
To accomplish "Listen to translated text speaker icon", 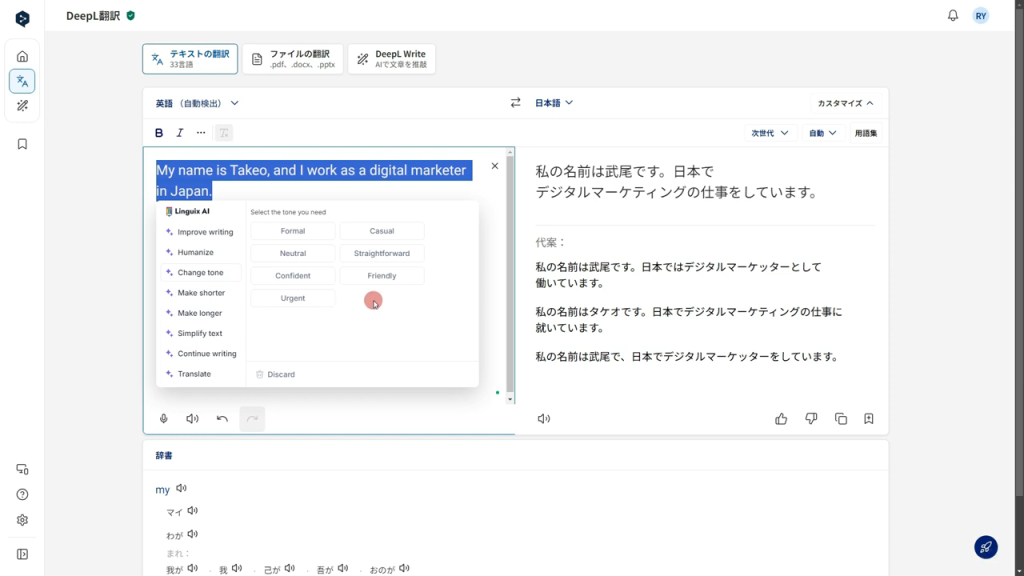I will (543, 419).
